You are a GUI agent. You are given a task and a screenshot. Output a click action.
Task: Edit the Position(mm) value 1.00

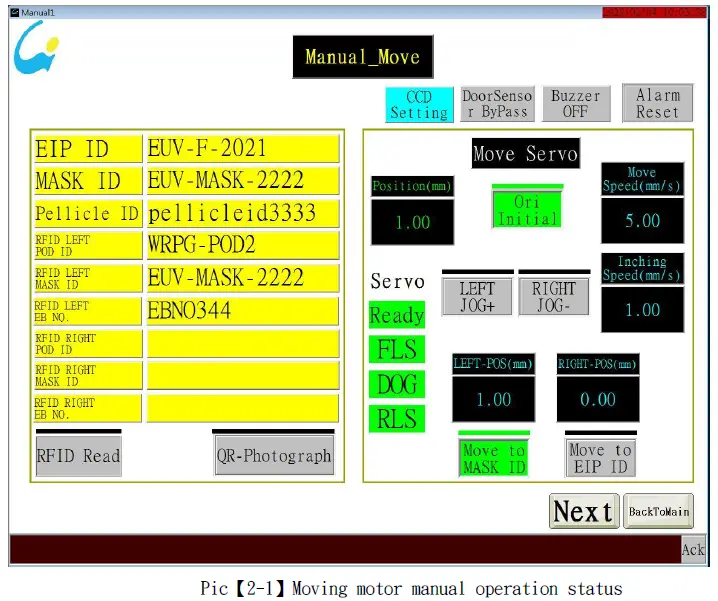[x=412, y=222]
